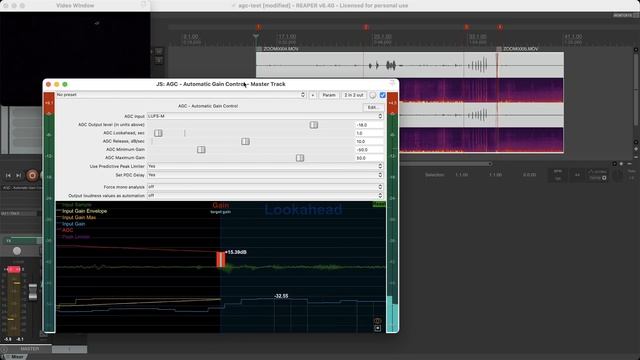Click the pin icon on AGC window title

coord(392,84)
